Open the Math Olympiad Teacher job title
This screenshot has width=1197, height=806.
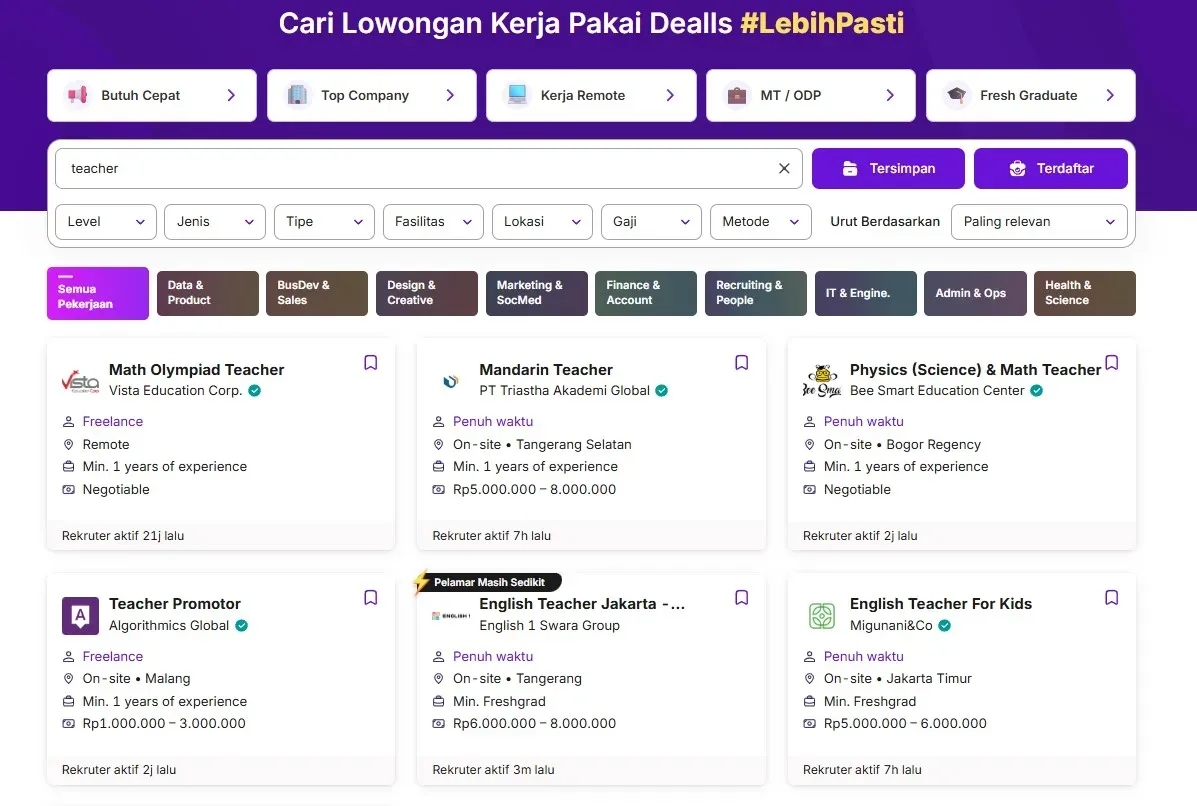[x=196, y=370]
